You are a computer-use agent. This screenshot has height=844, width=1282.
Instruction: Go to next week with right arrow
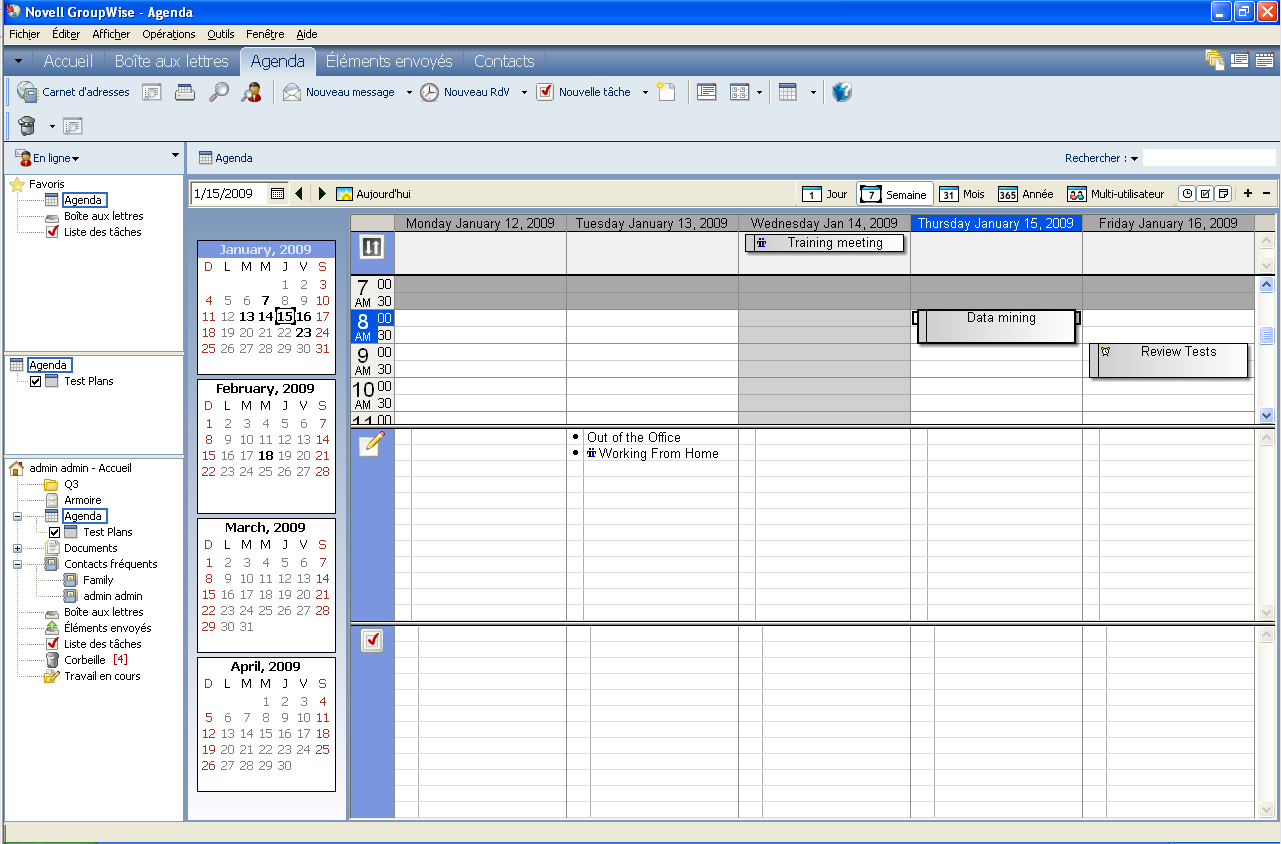tap(322, 194)
